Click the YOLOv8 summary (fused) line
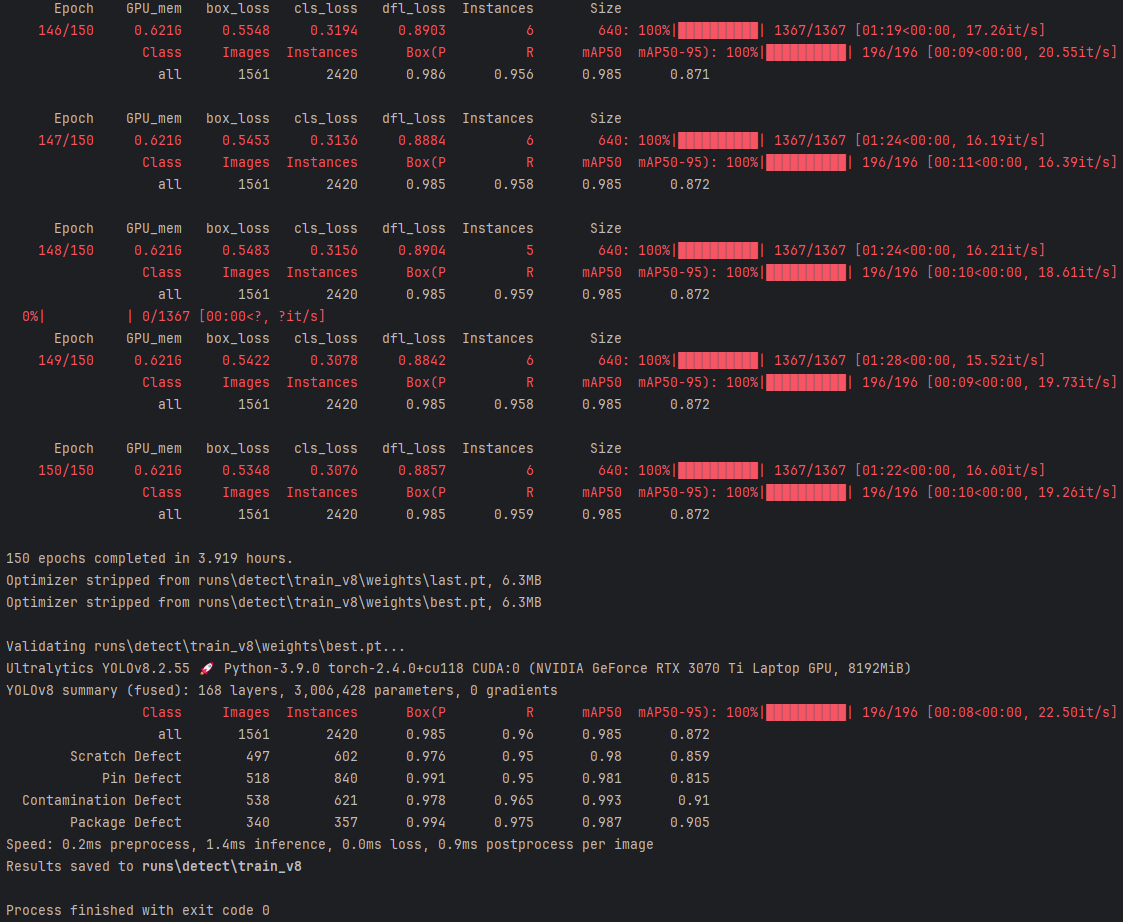The image size is (1123, 922). [x=281, y=690]
